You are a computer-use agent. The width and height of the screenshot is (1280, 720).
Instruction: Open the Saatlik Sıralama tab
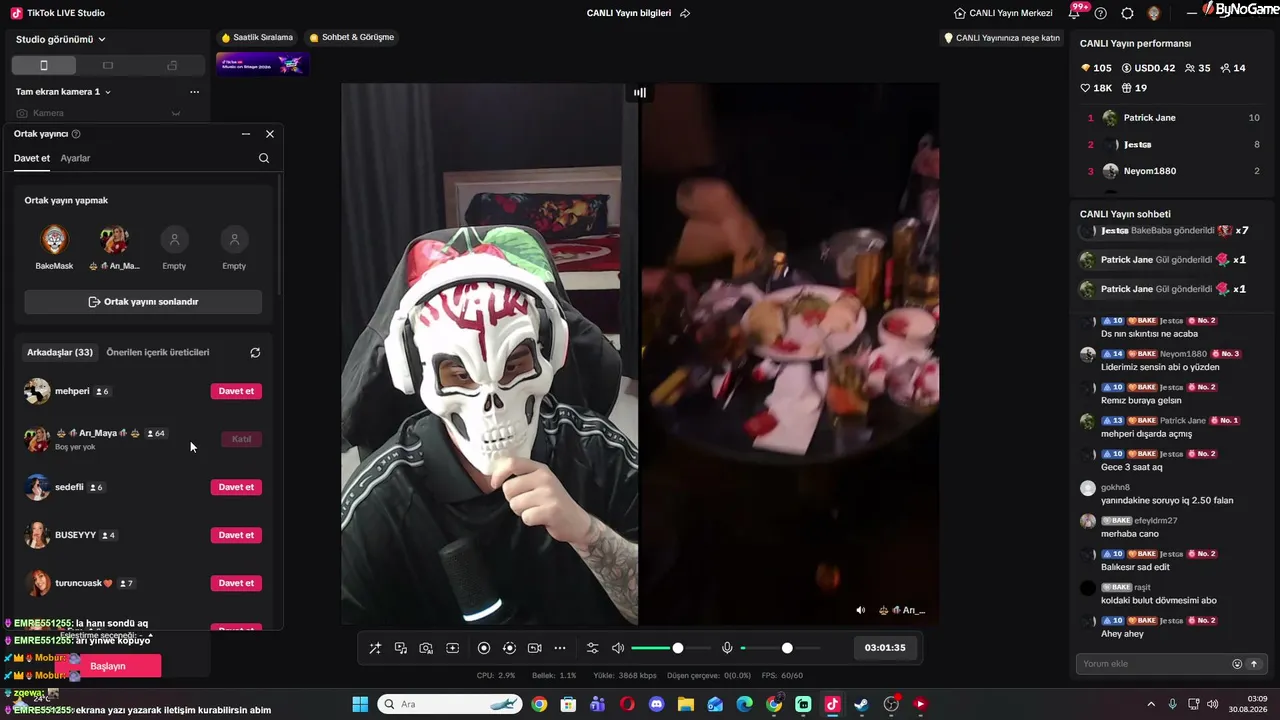257,38
